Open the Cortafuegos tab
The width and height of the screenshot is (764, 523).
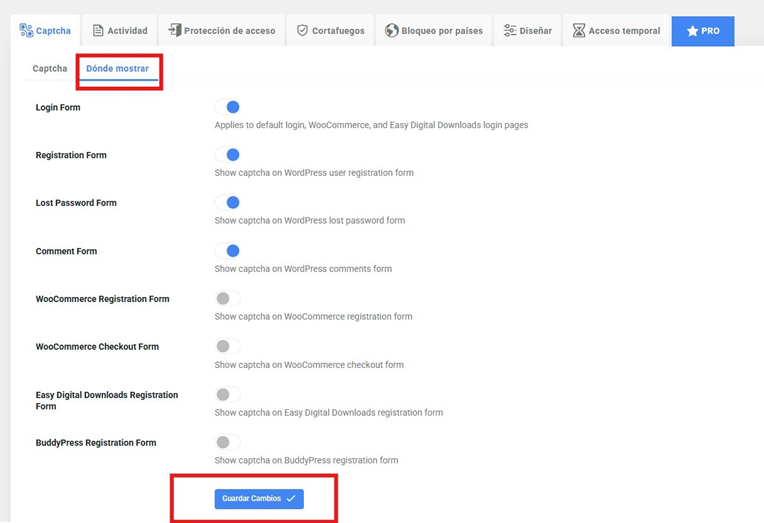330,30
